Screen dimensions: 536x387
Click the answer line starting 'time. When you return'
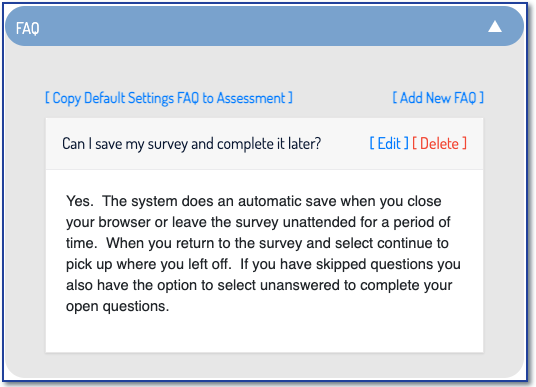[257, 243]
